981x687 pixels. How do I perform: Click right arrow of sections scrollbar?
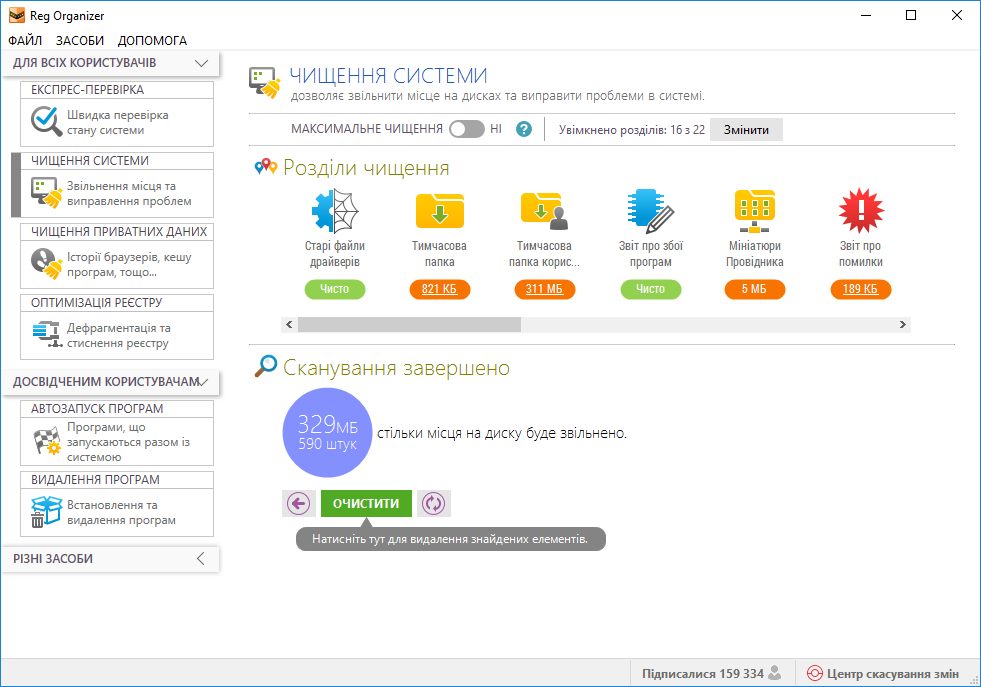pos(903,324)
